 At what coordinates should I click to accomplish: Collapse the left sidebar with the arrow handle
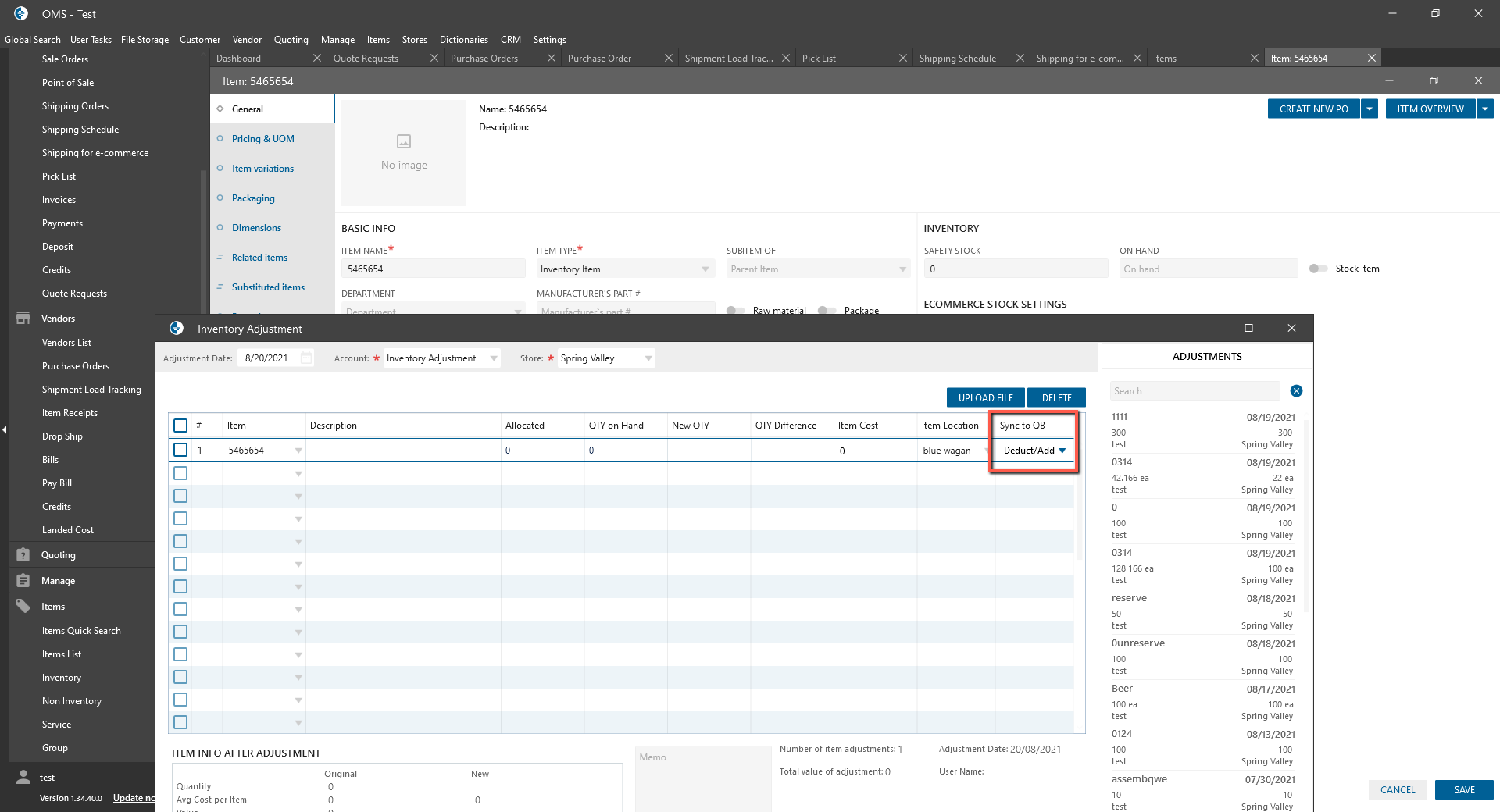[4, 429]
